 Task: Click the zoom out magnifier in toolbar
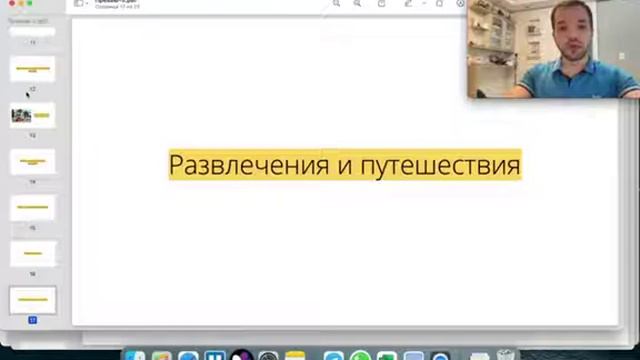(336, 3)
